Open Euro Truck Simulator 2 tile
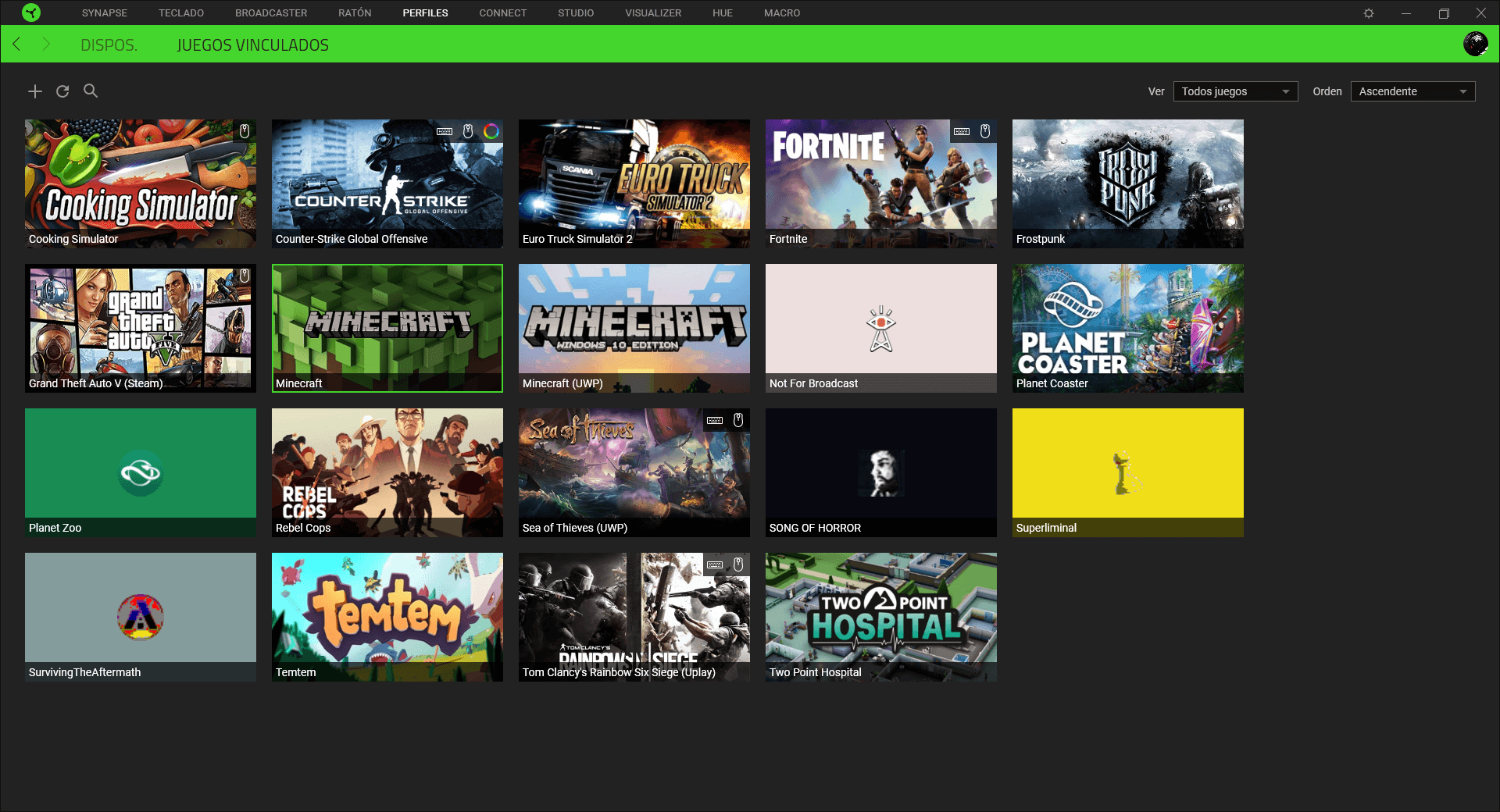1500x812 pixels. [634, 183]
